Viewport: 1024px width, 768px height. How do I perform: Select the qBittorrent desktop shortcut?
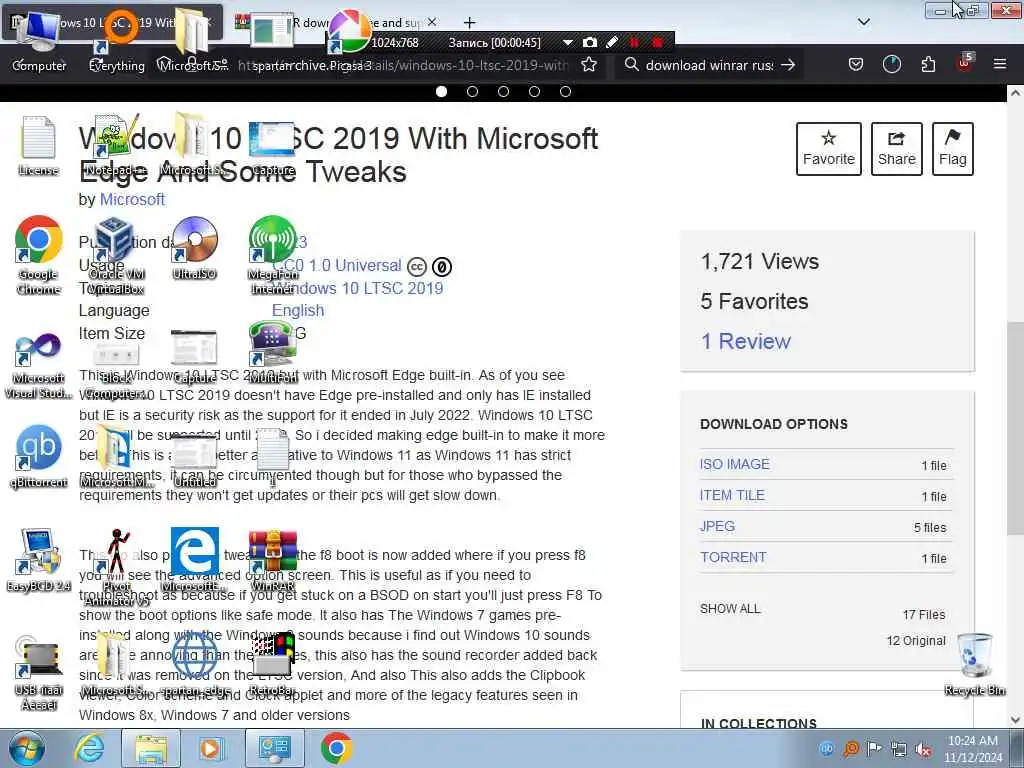click(39, 456)
